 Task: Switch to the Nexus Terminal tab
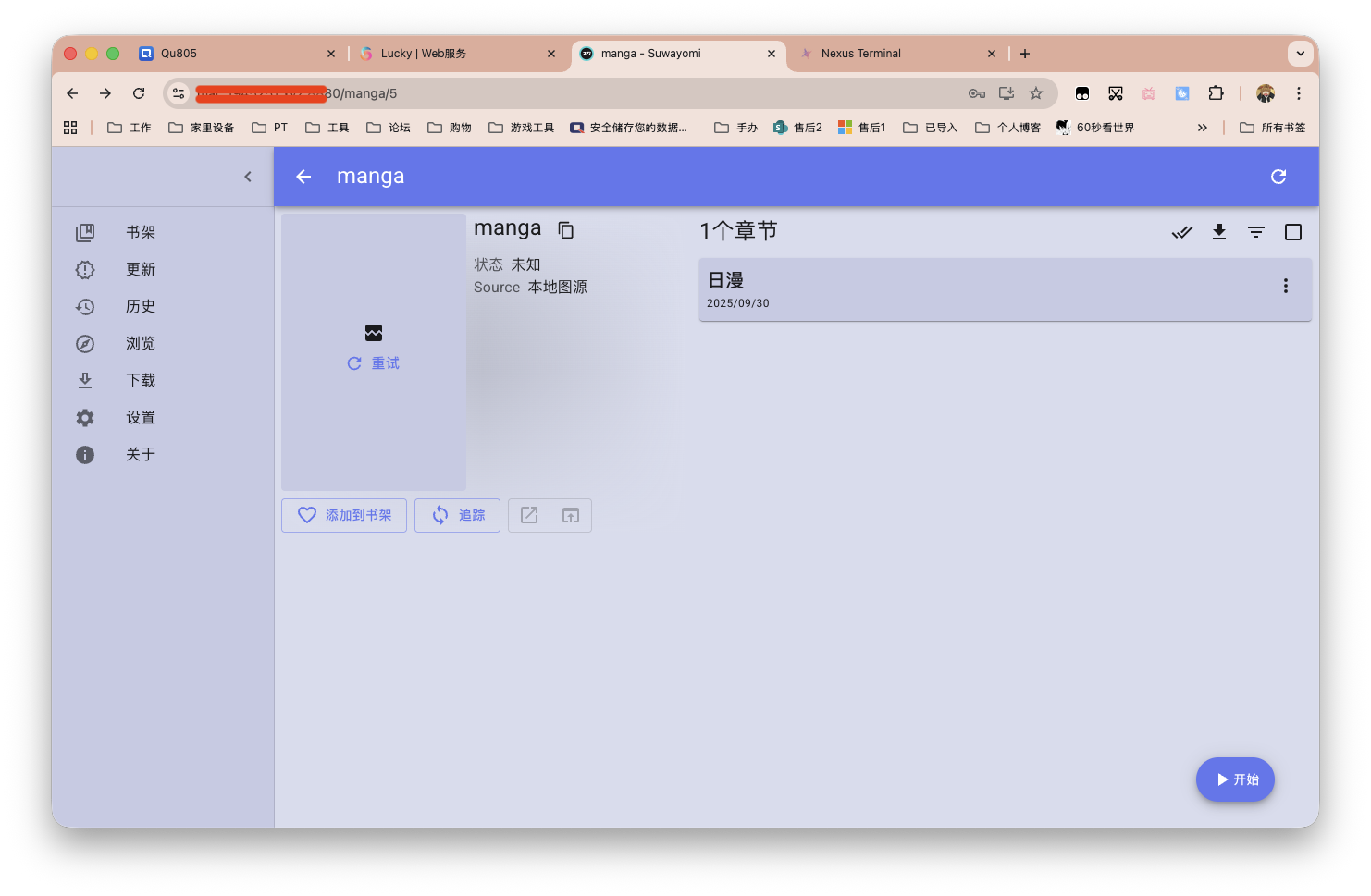[x=861, y=53]
